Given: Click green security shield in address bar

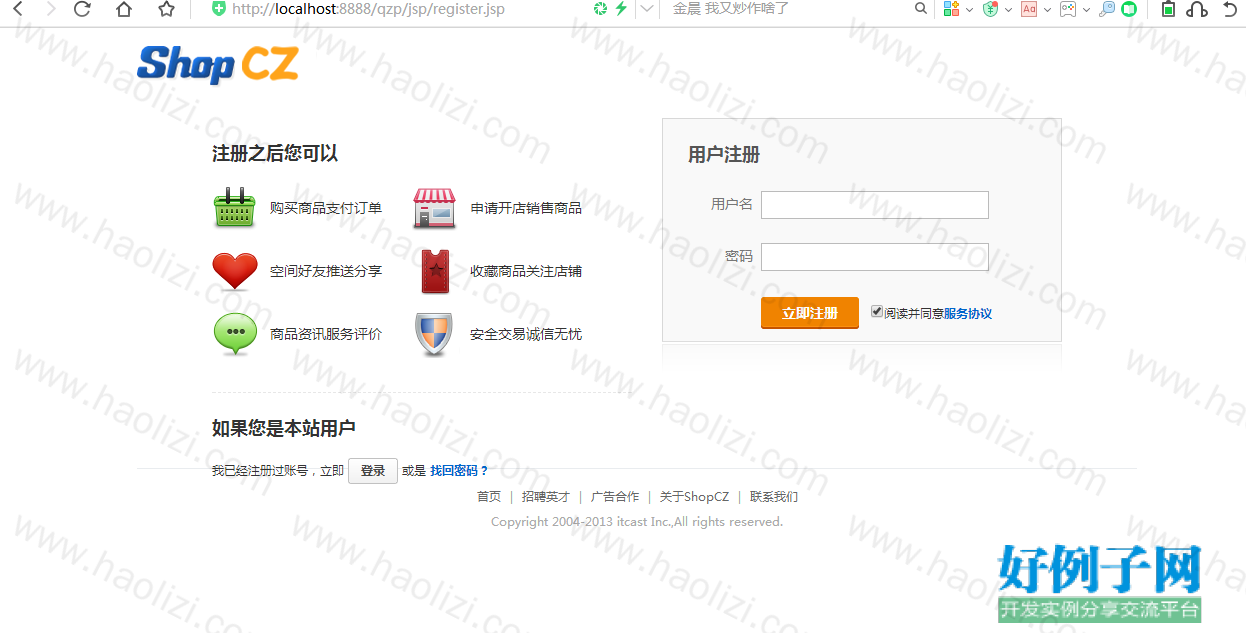Looking at the screenshot, I should tap(218, 9).
